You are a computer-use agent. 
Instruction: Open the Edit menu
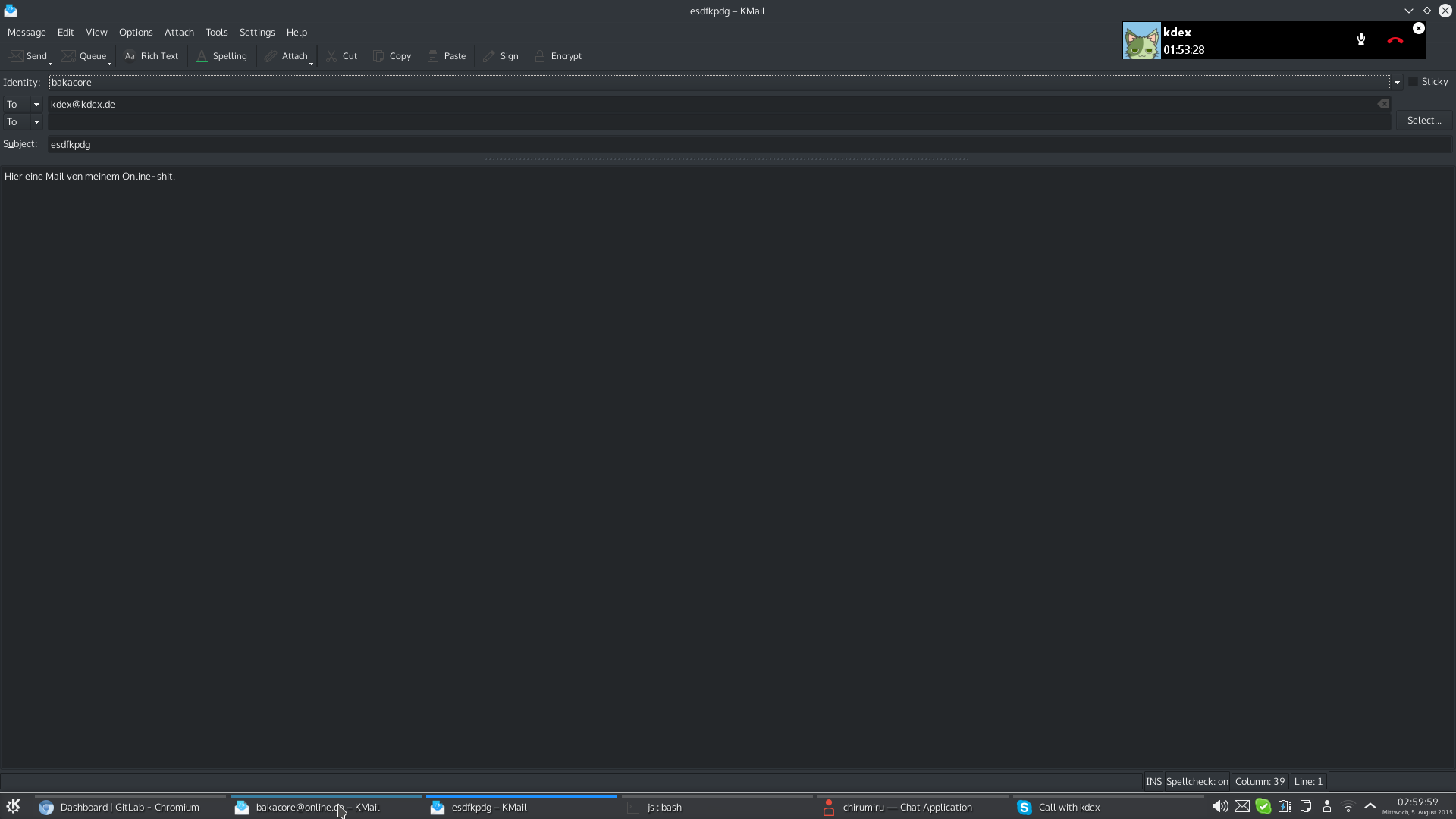65,33
